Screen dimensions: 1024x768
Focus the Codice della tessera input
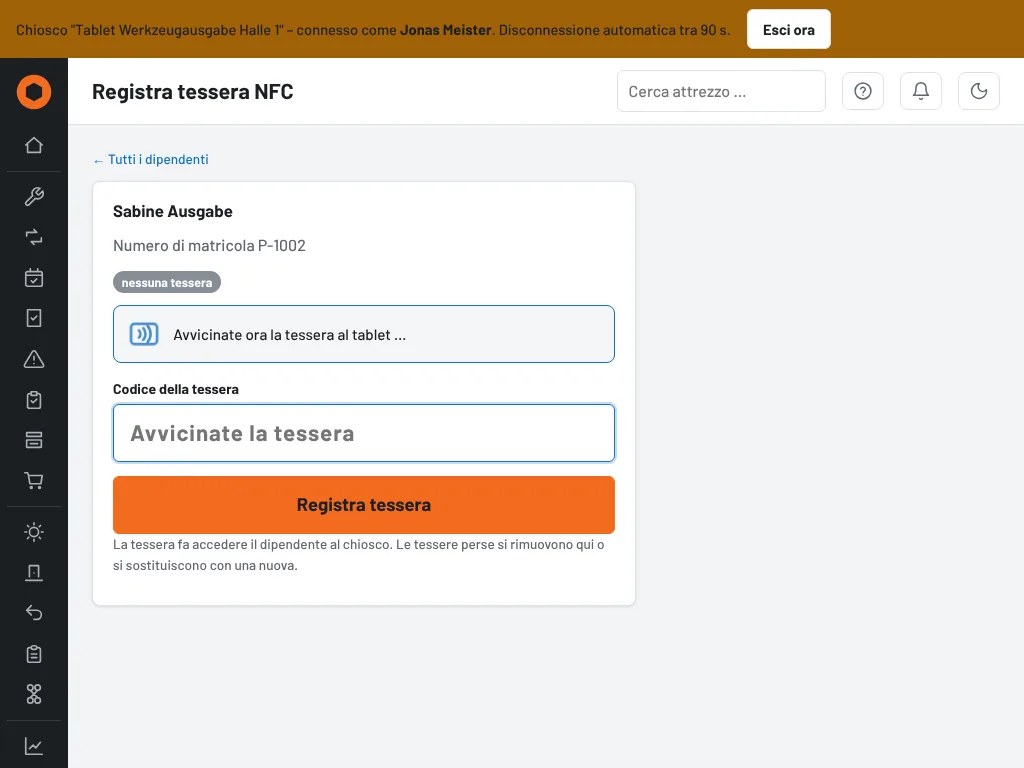364,433
